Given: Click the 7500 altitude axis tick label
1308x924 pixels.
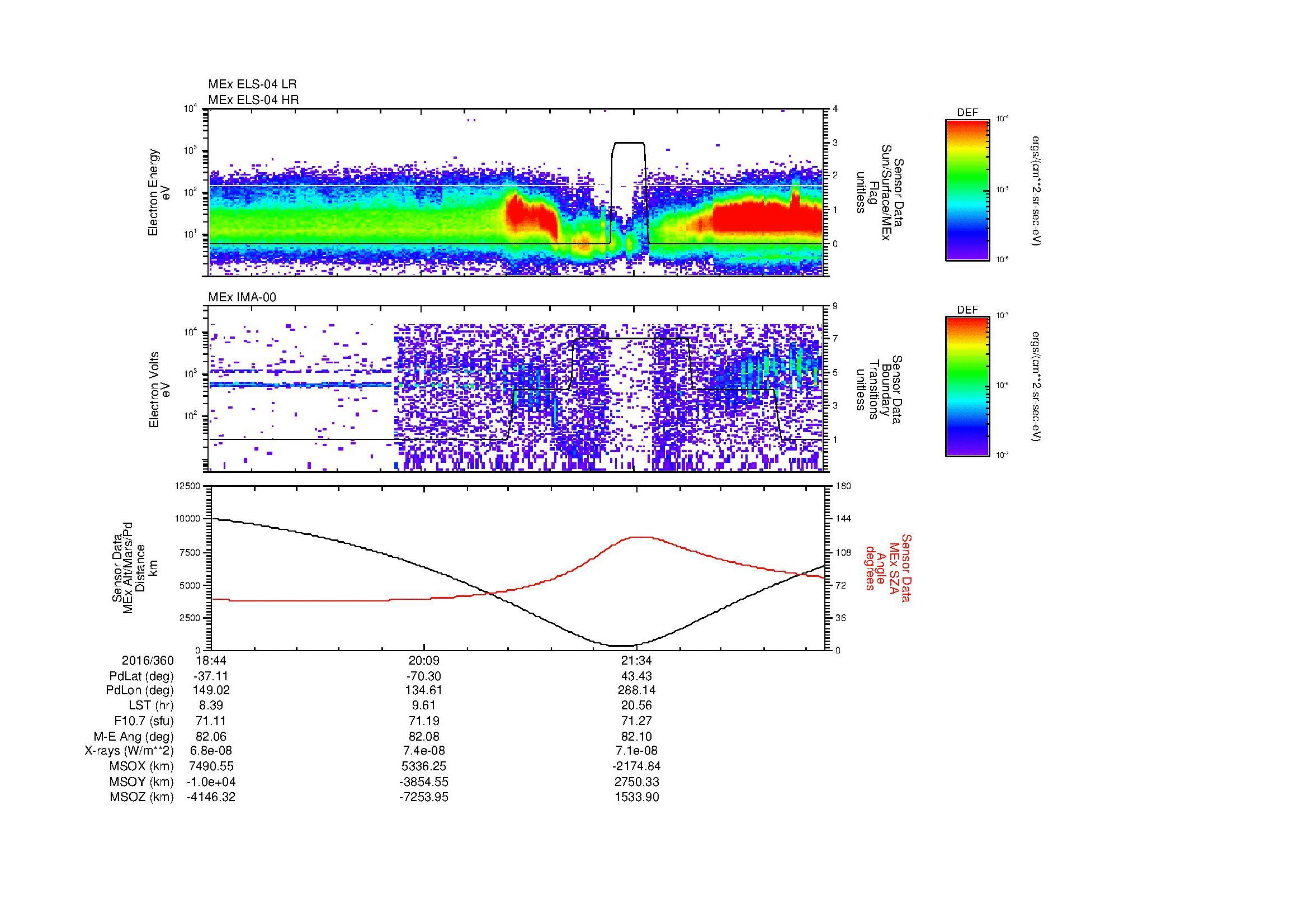Looking at the screenshot, I should [x=188, y=552].
